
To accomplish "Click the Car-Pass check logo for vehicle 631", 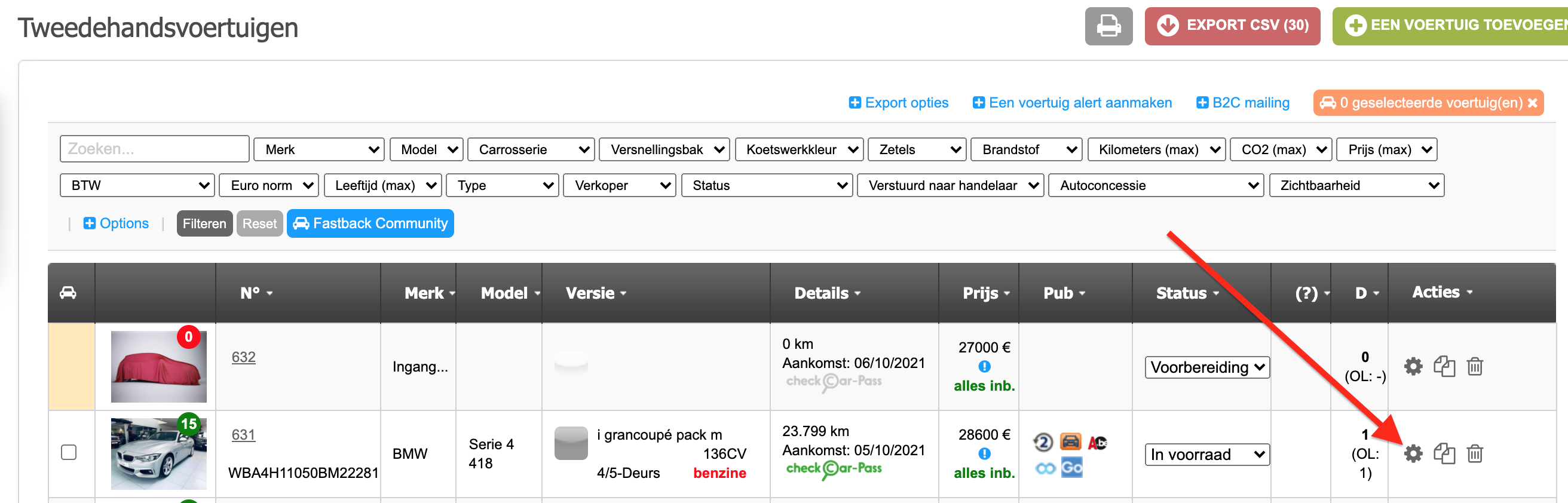I will pyautogui.click(x=834, y=468).
